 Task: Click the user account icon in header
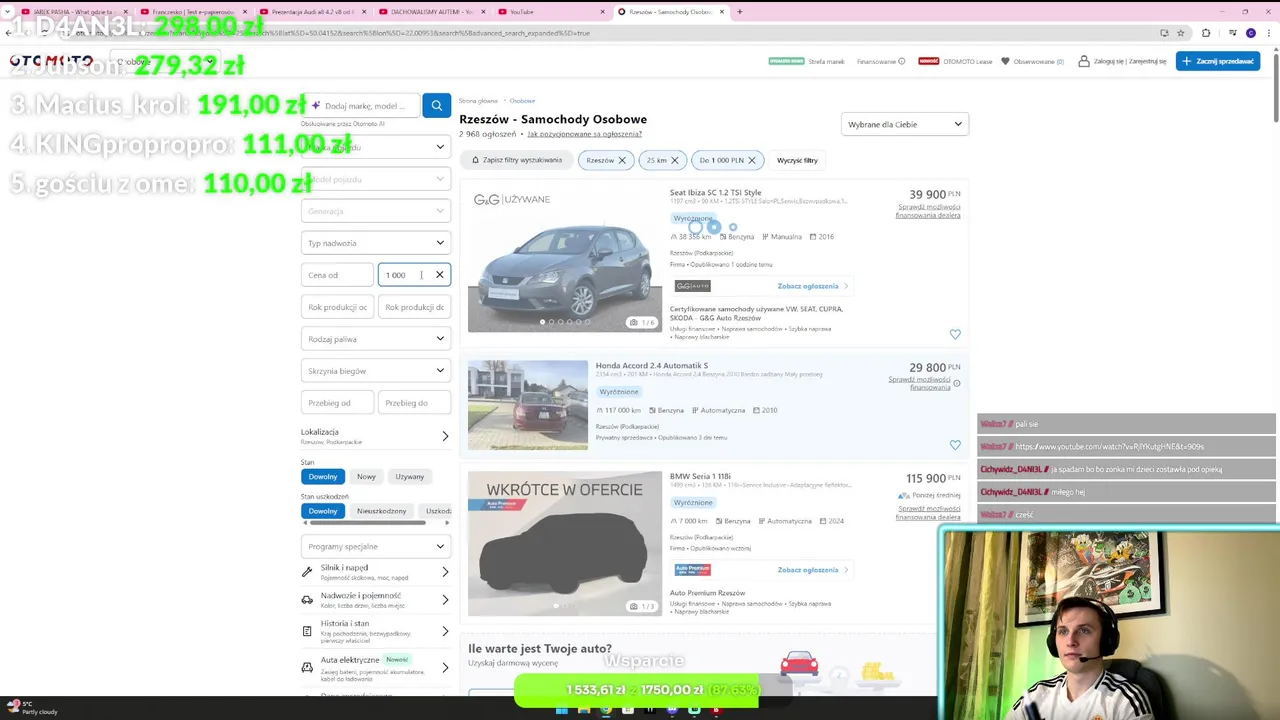(x=1084, y=61)
